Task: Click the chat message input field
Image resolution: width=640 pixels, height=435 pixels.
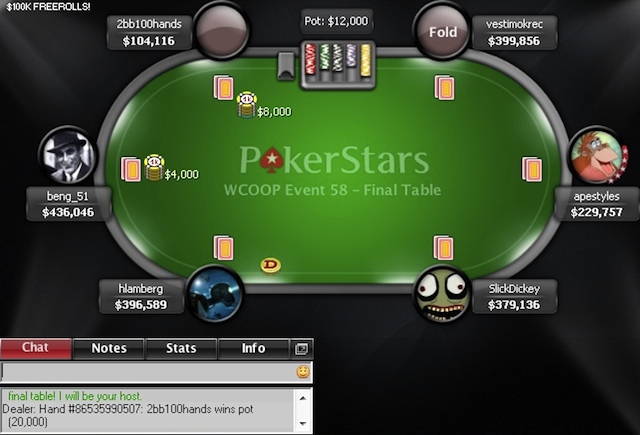Action: [149, 372]
